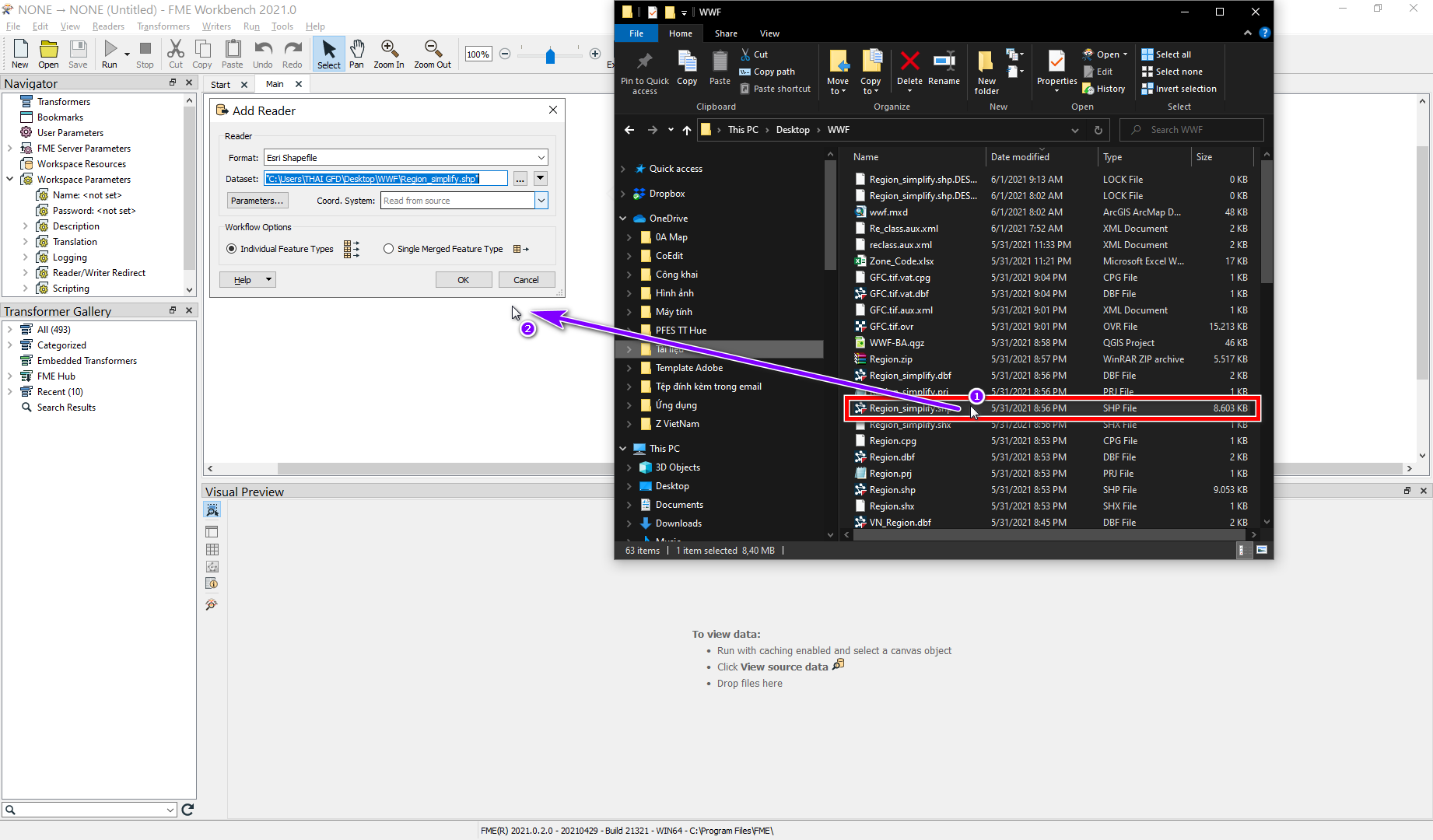Click the Cut icon in FME toolbar

176,54
